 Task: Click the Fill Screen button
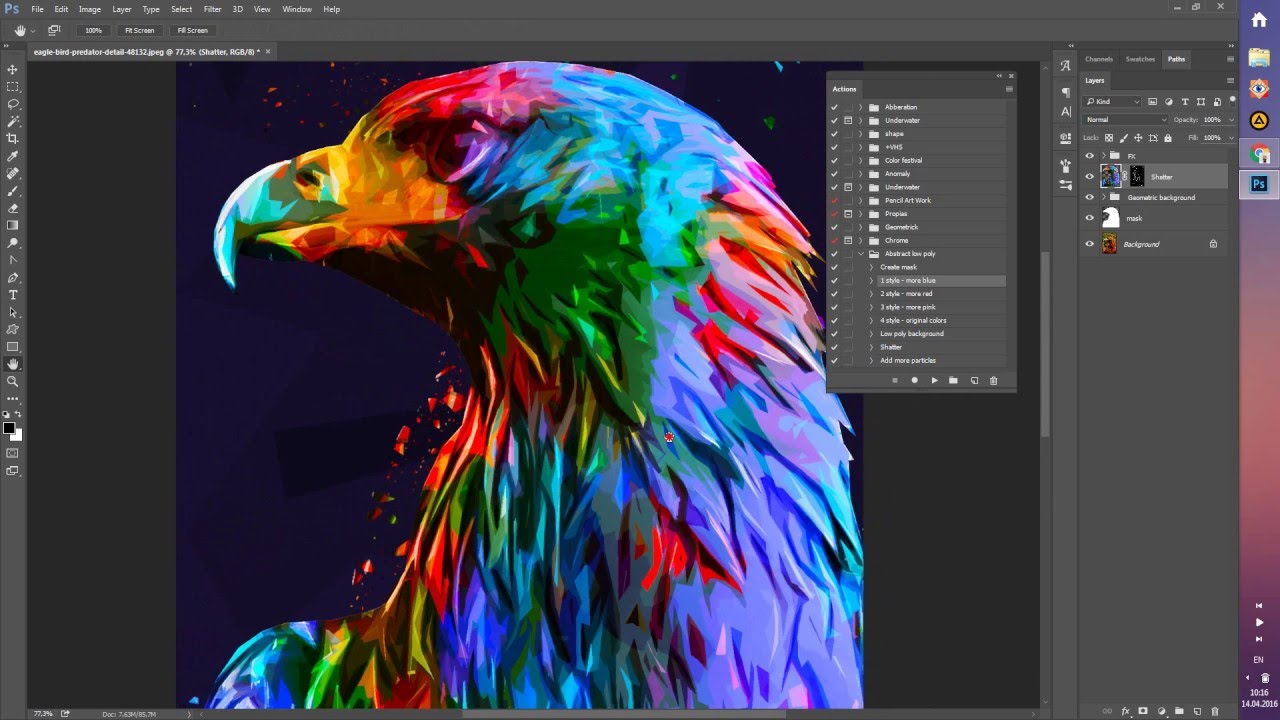pyautogui.click(x=193, y=30)
